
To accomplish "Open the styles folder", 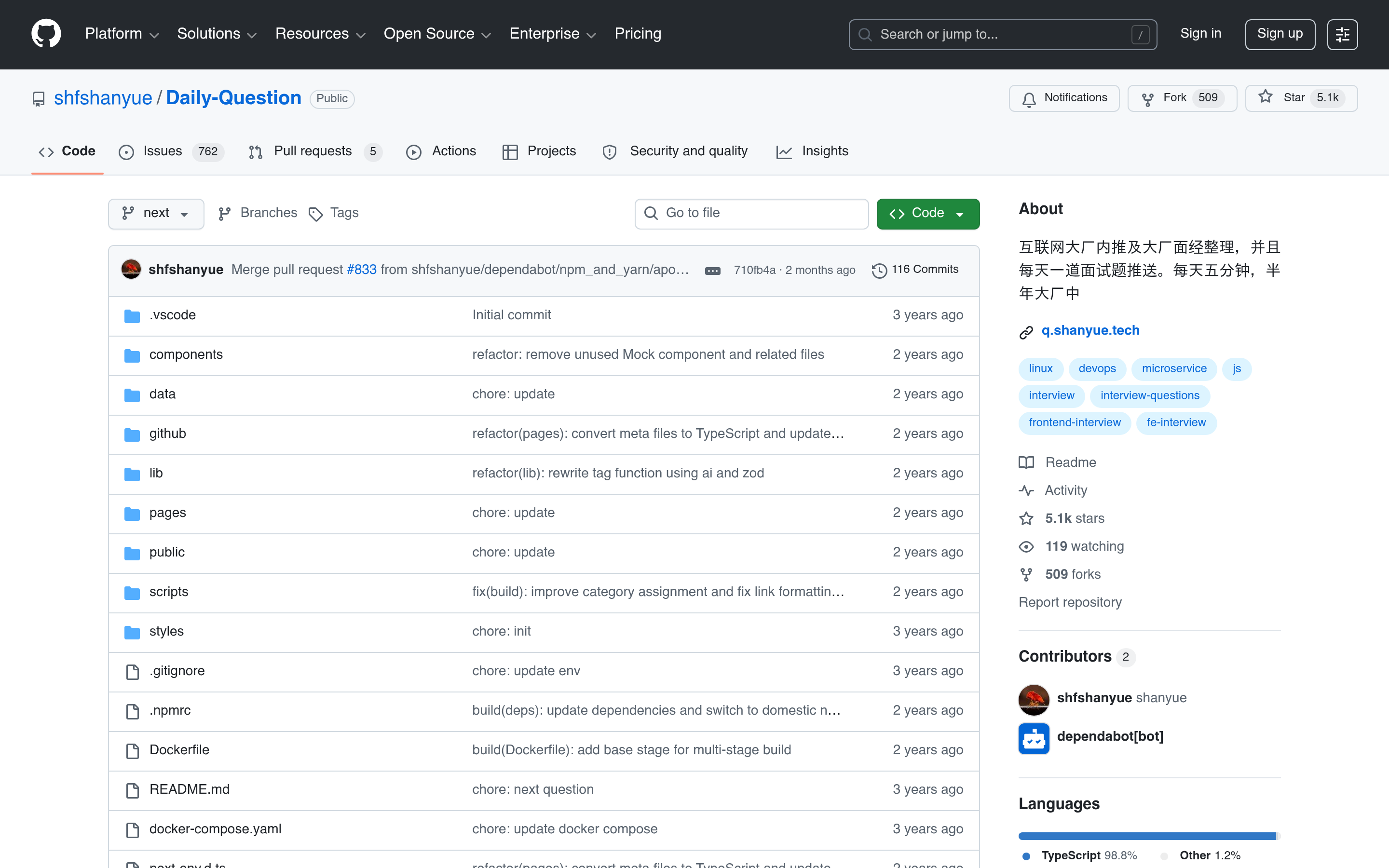I will coord(166,632).
